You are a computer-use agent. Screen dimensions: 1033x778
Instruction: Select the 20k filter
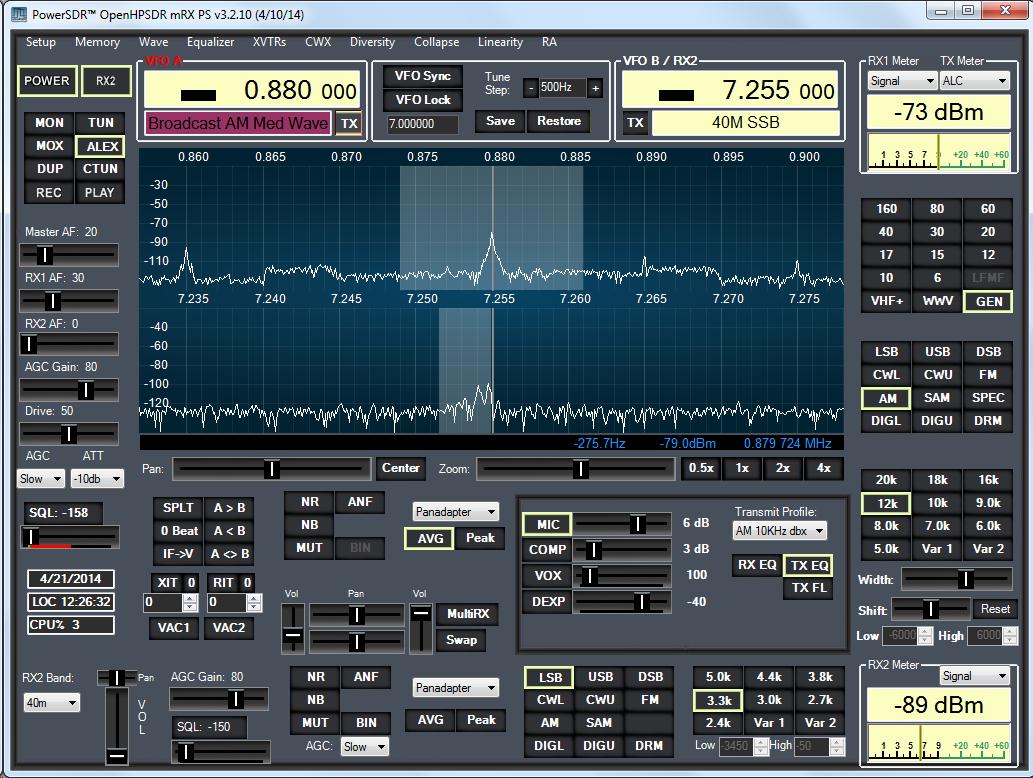click(886, 480)
